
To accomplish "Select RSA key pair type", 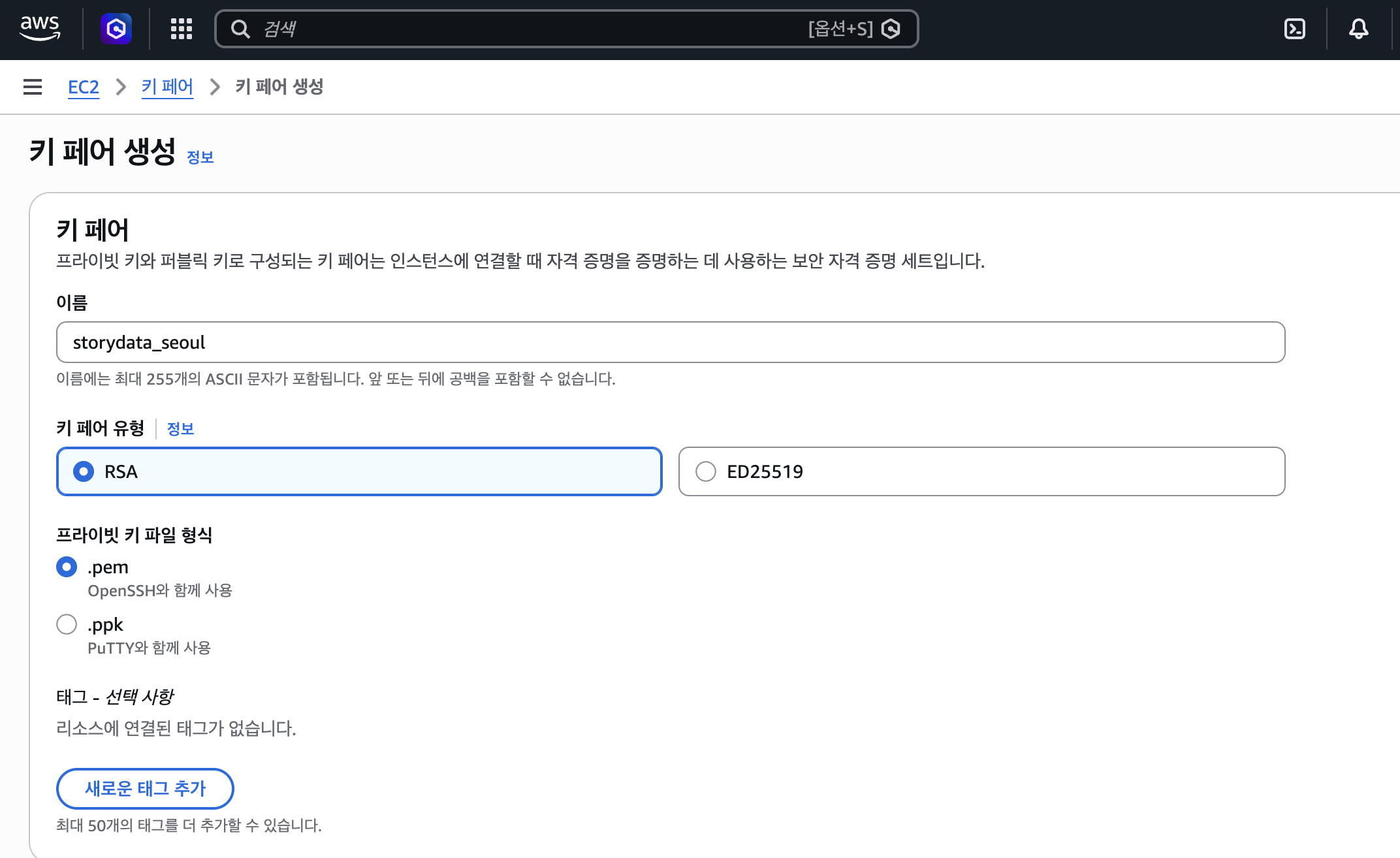I will point(359,471).
